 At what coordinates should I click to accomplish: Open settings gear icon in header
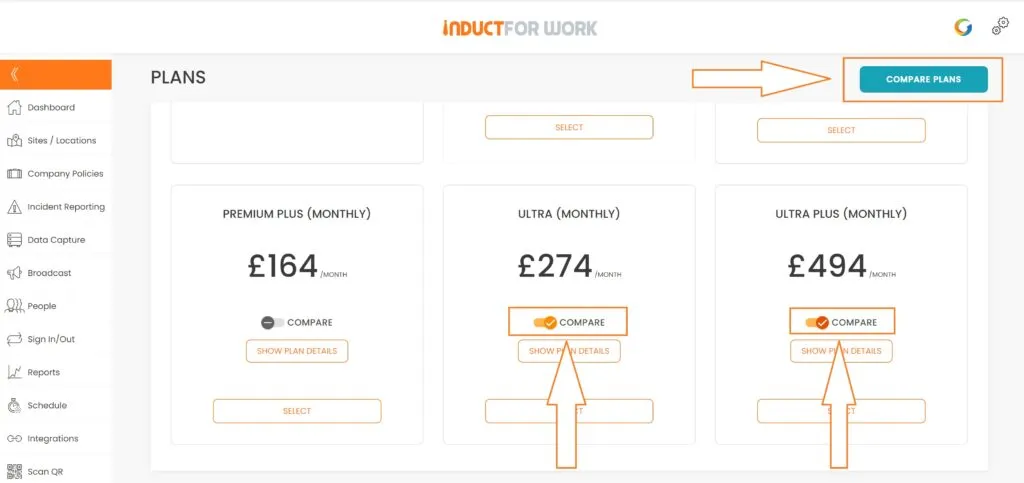pos(1000,27)
